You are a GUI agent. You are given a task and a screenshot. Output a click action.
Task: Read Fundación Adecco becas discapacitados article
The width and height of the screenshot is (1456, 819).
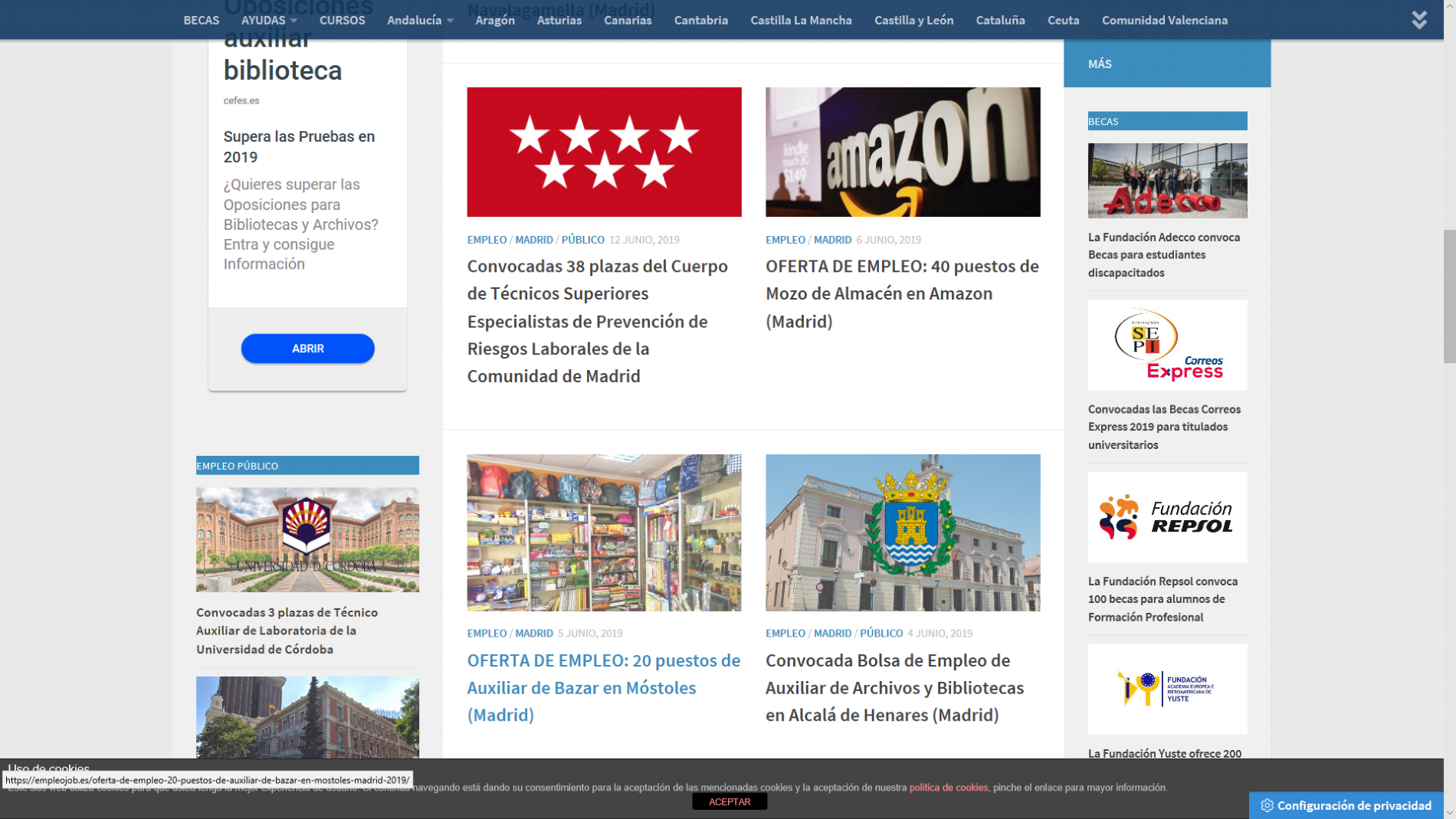pyautogui.click(x=1164, y=254)
